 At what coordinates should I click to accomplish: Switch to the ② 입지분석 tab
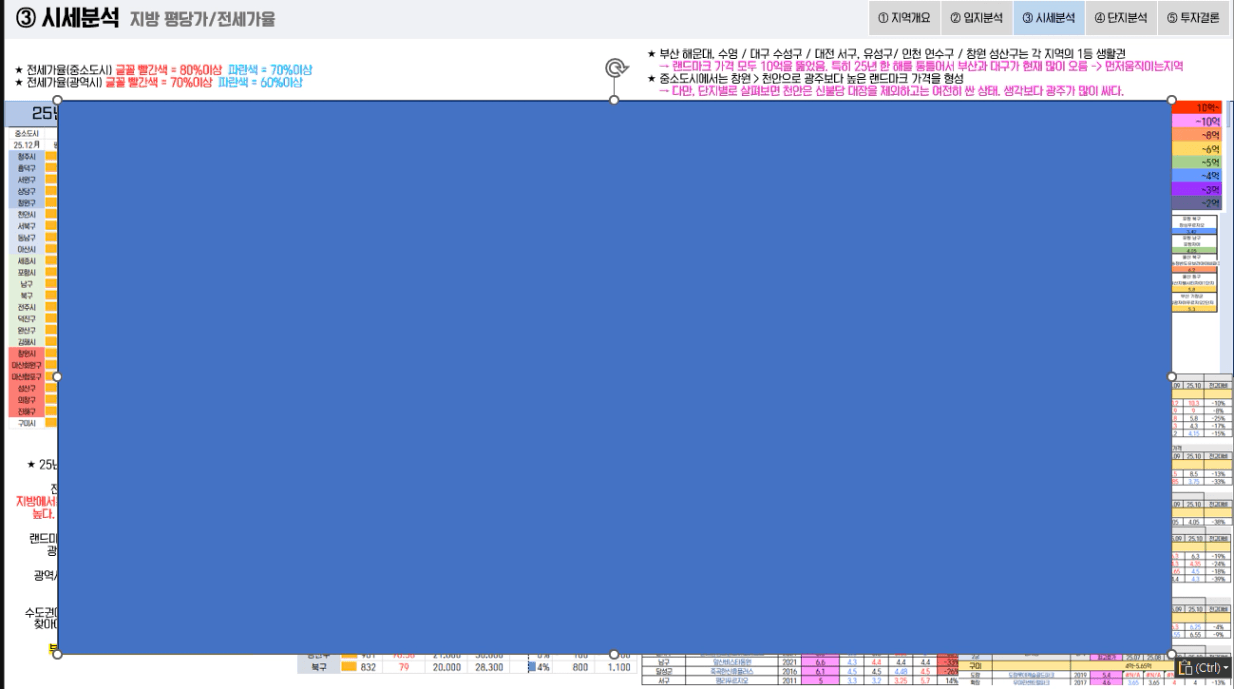point(977,18)
